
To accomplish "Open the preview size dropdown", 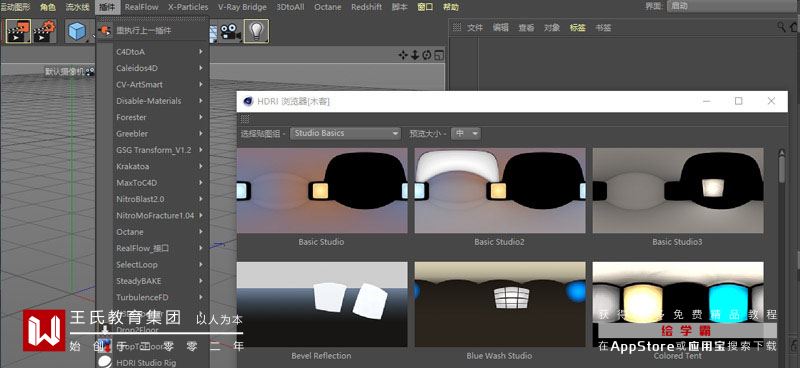I will 467,134.
